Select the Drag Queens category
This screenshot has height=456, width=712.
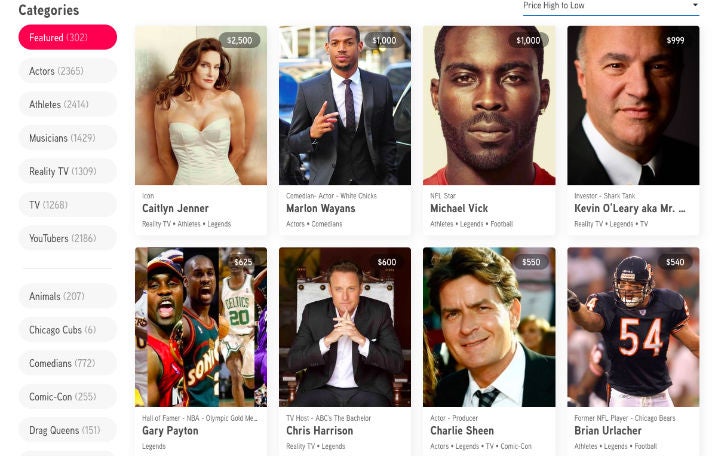[x=68, y=430]
